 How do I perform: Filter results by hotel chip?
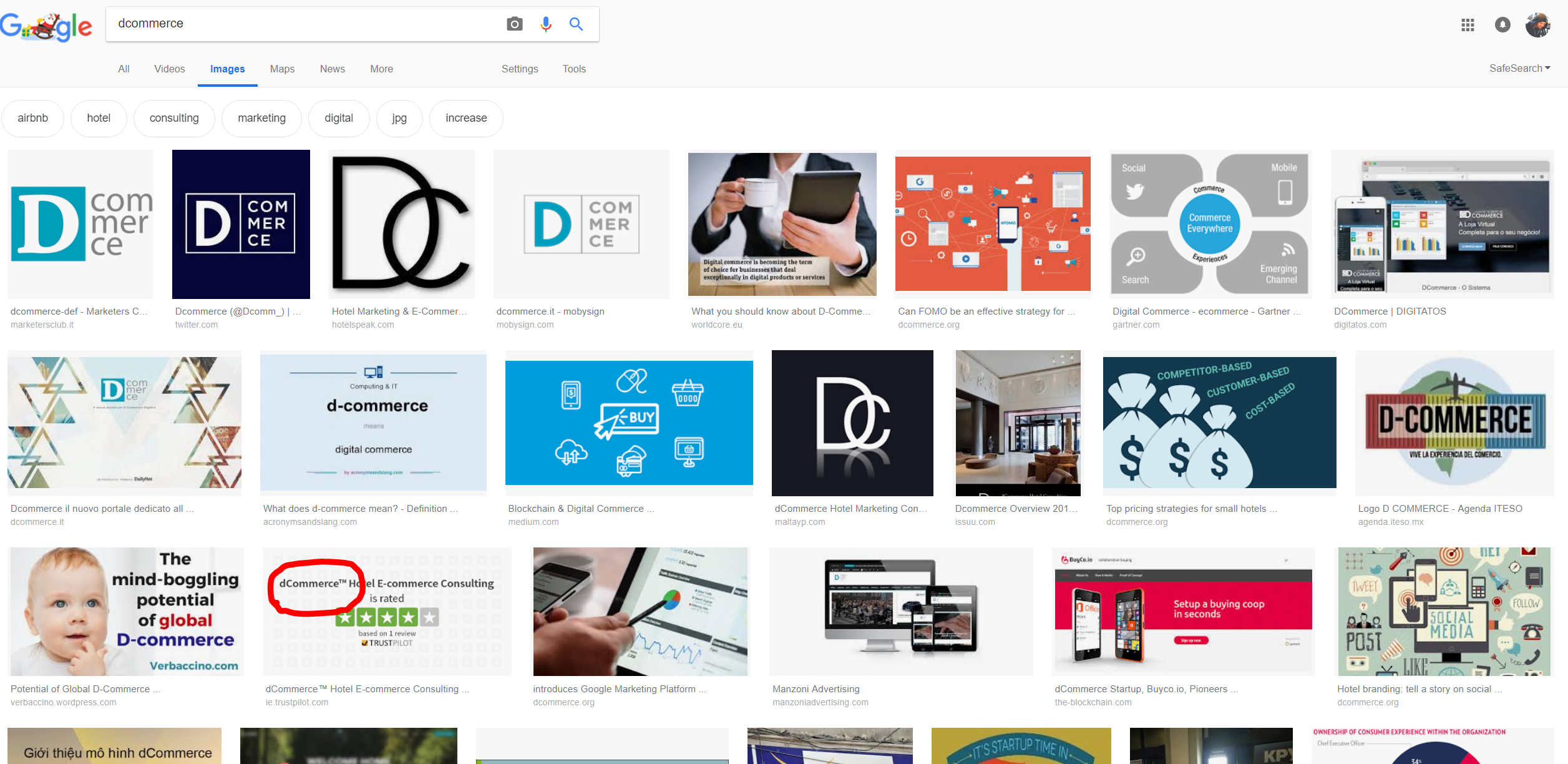coord(99,118)
